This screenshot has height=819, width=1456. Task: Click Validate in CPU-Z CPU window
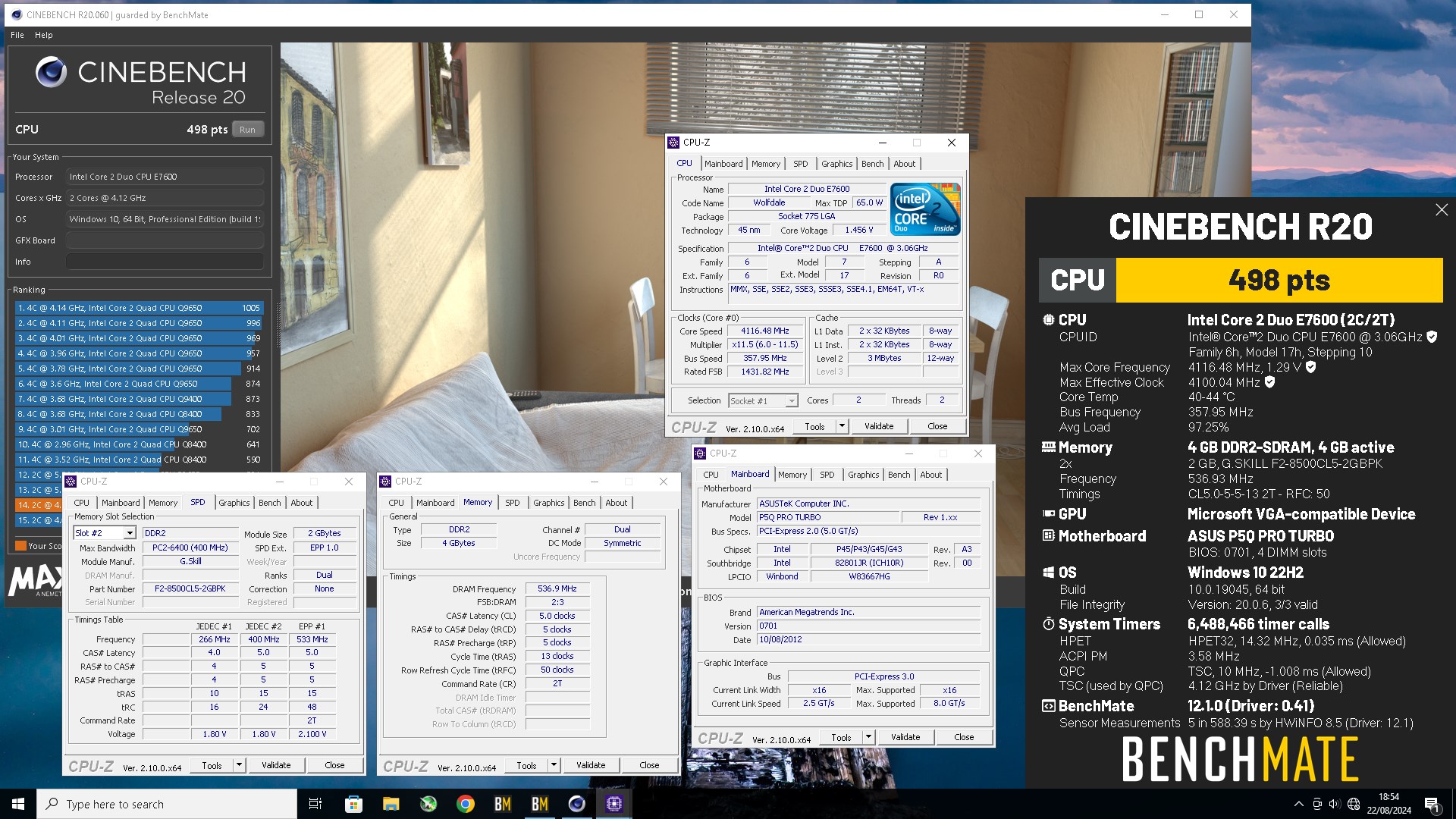(879, 426)
